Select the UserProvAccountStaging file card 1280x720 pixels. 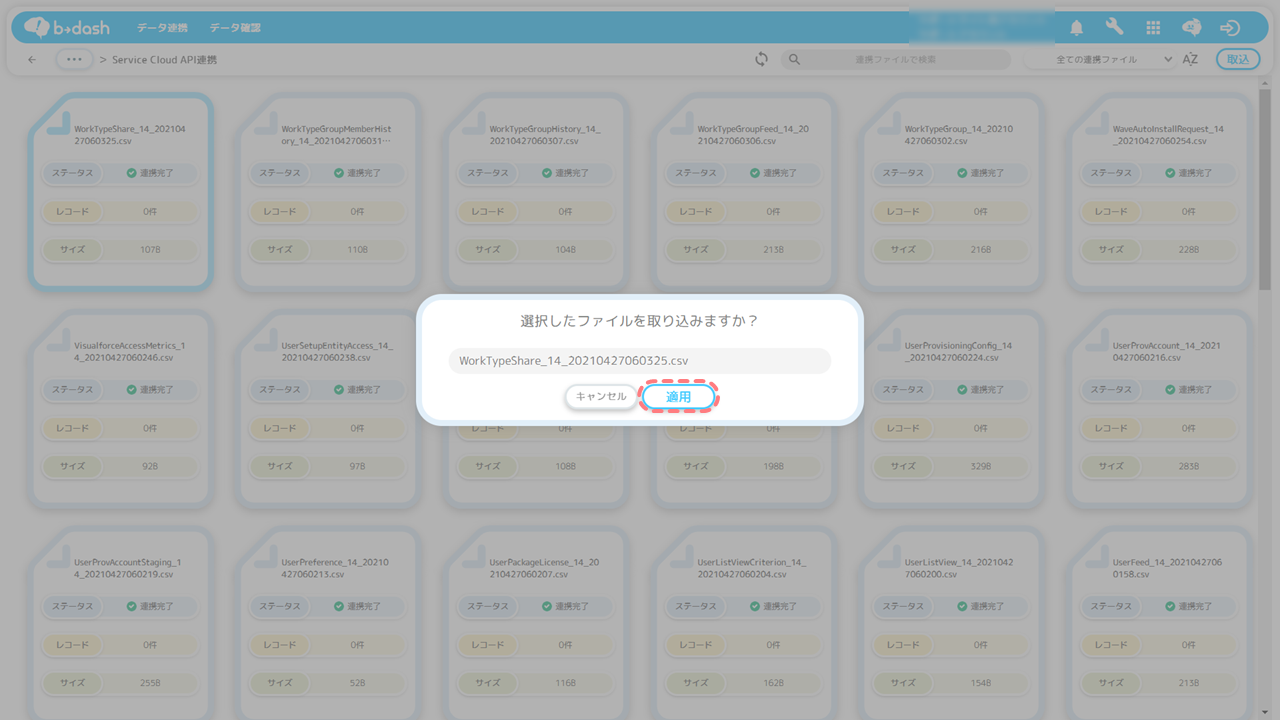point(121,624)
